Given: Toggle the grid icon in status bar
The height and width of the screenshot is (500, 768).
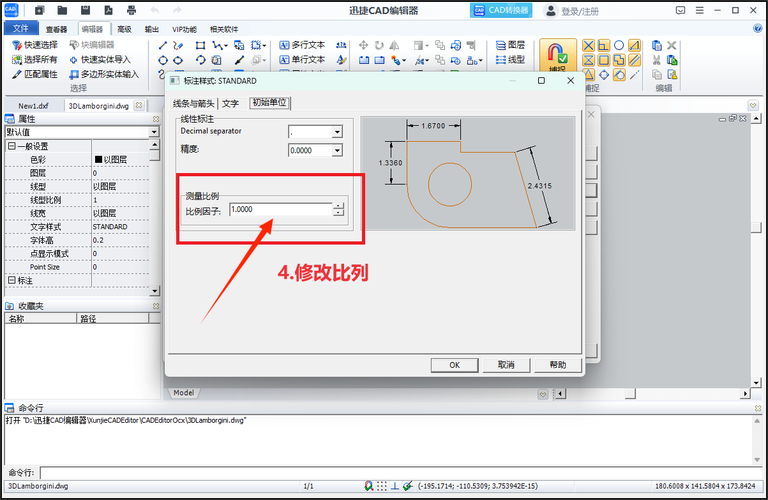Looking at the screenshot, I should pyautogui.click(x=382, y=486).
